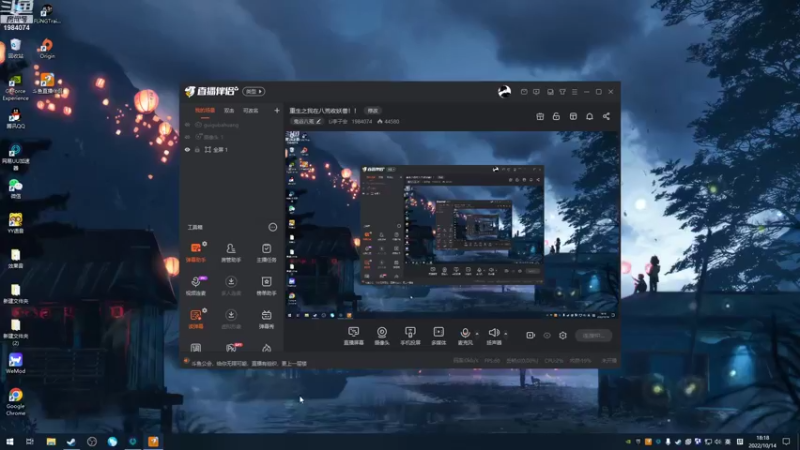Image resolution: width=800 pixels, height=450 pixels.
Task: Open File Explorer from taskbar
Action: 51,442
